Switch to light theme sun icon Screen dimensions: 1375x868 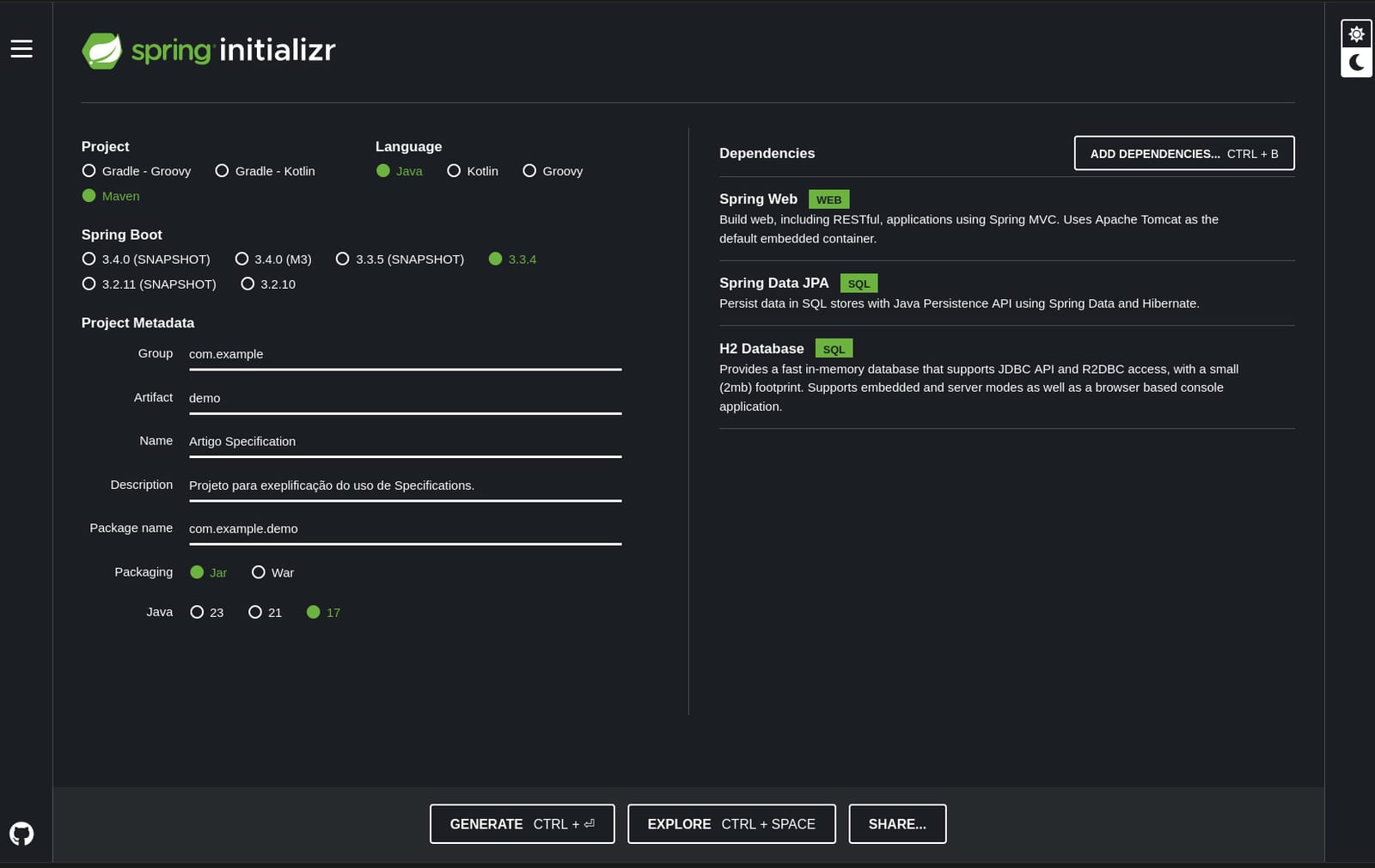click(1356, 34)
